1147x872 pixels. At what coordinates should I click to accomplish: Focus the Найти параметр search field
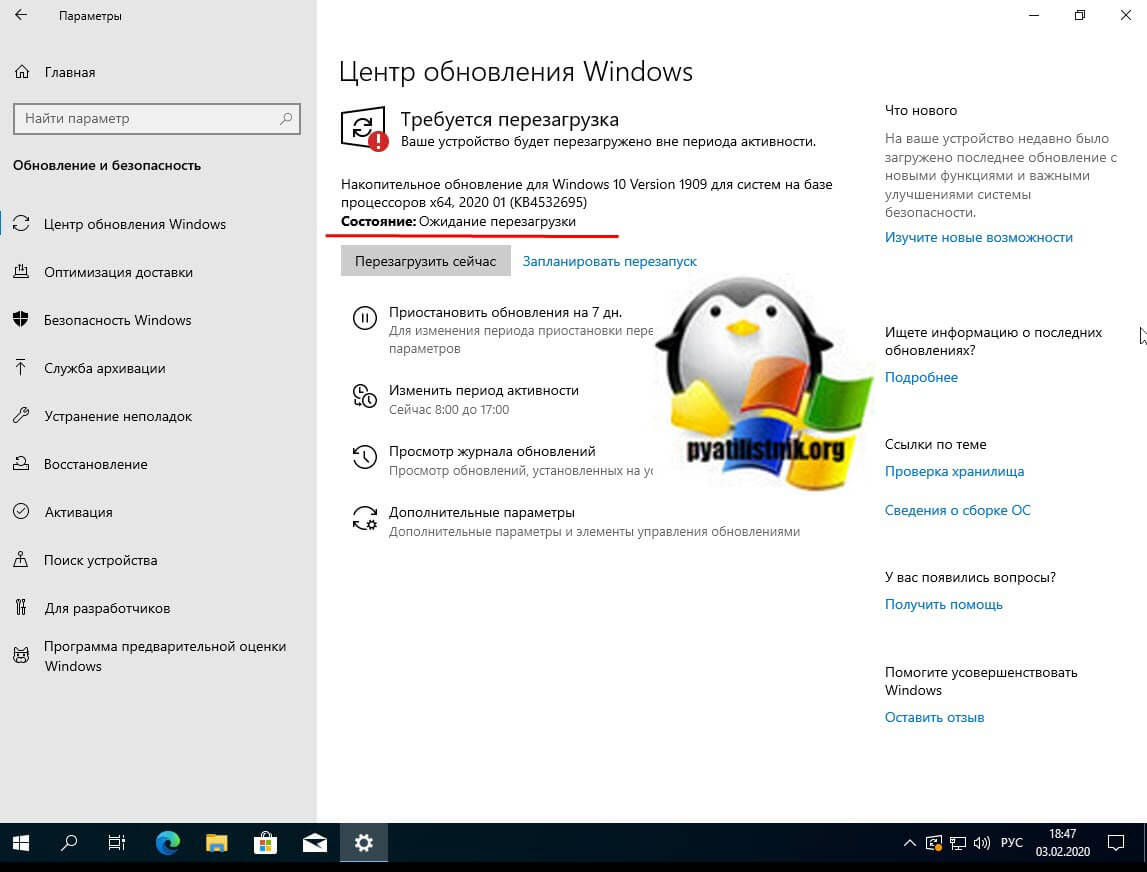(145, 118)
